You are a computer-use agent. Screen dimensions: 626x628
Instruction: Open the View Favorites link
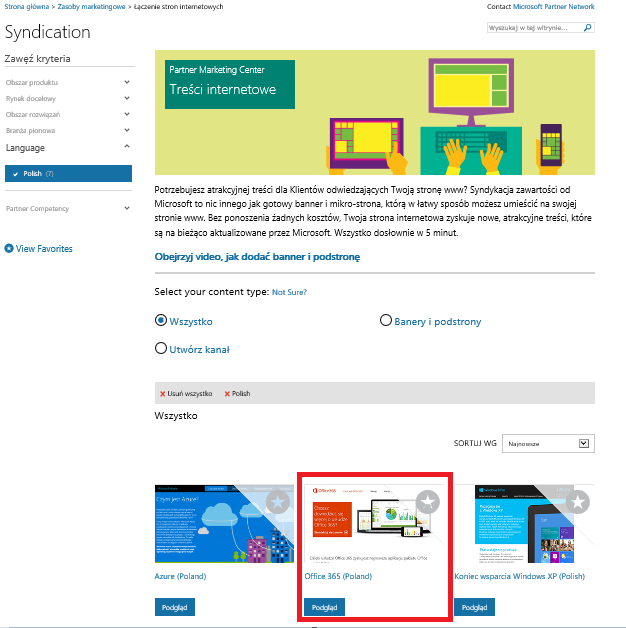point(44,249)
